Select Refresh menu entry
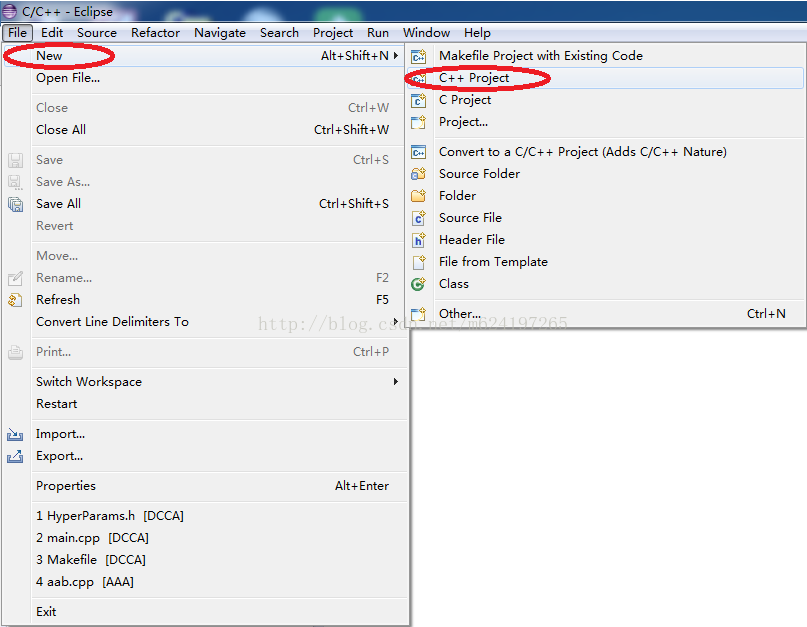This screenshot has height=627, width=807. tap(205, 300)
